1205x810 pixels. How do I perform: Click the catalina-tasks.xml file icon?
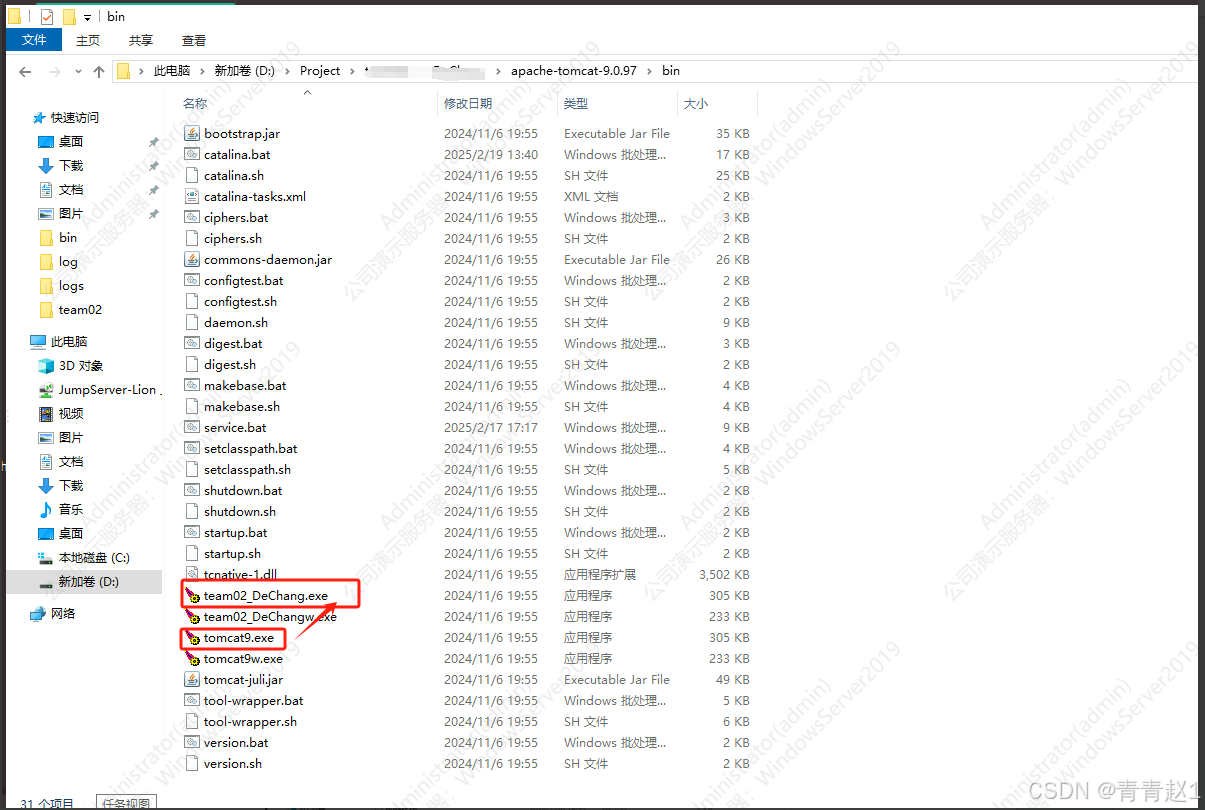tap(193, 196)
